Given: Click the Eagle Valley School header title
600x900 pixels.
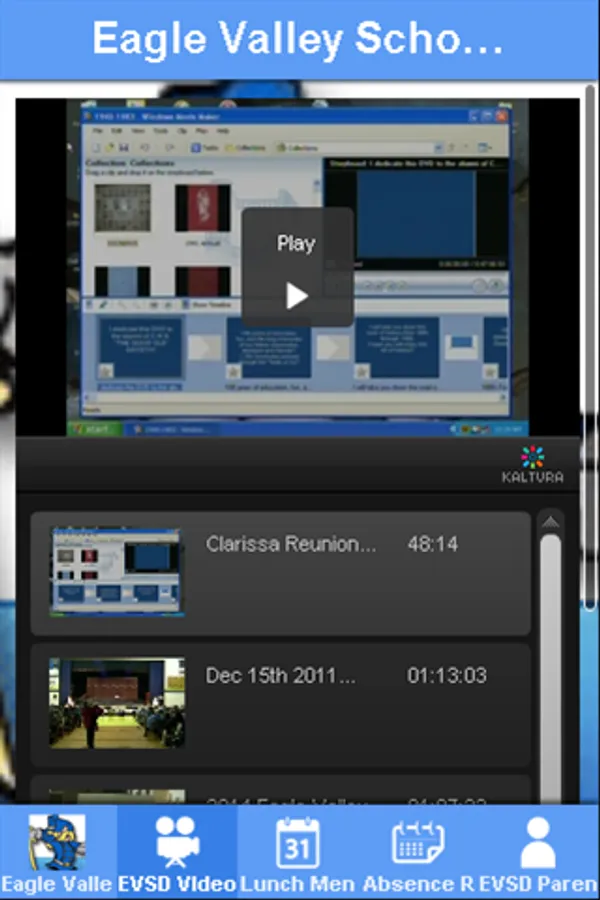Looking at the screenshot, I should coord(297,39).
